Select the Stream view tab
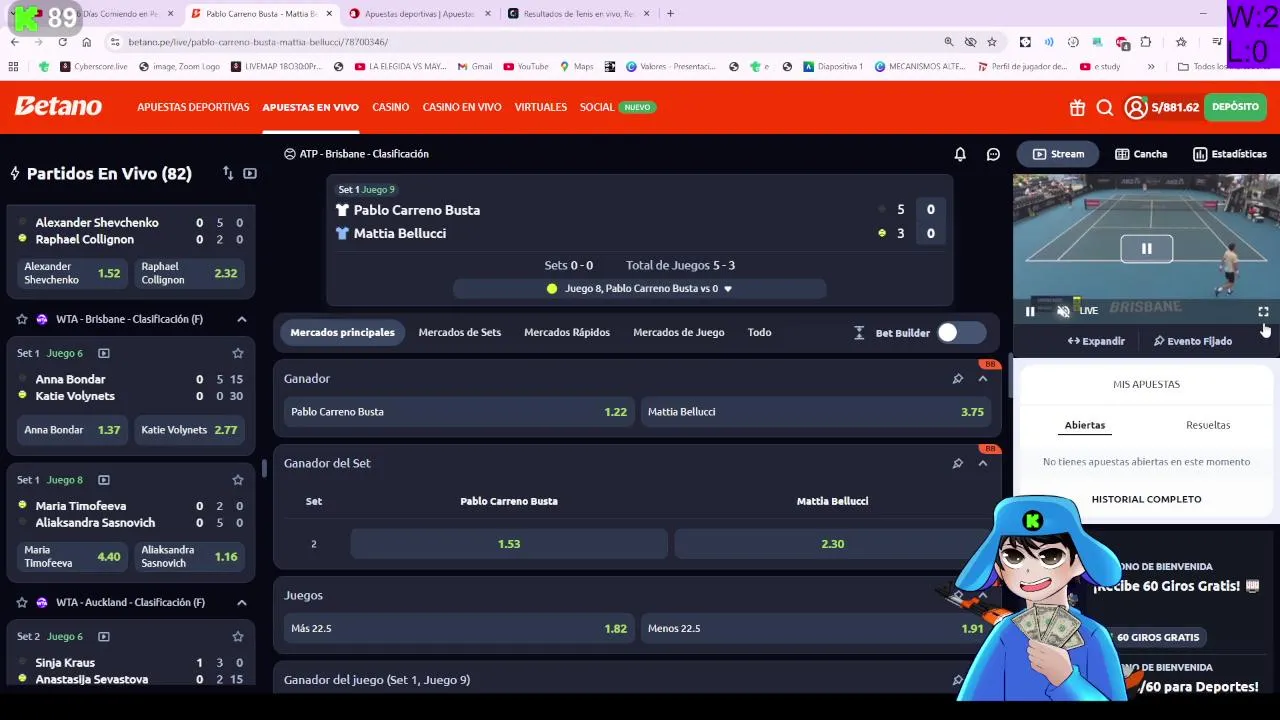This screenshot has width=1280, height=720. pos(1058,154)
